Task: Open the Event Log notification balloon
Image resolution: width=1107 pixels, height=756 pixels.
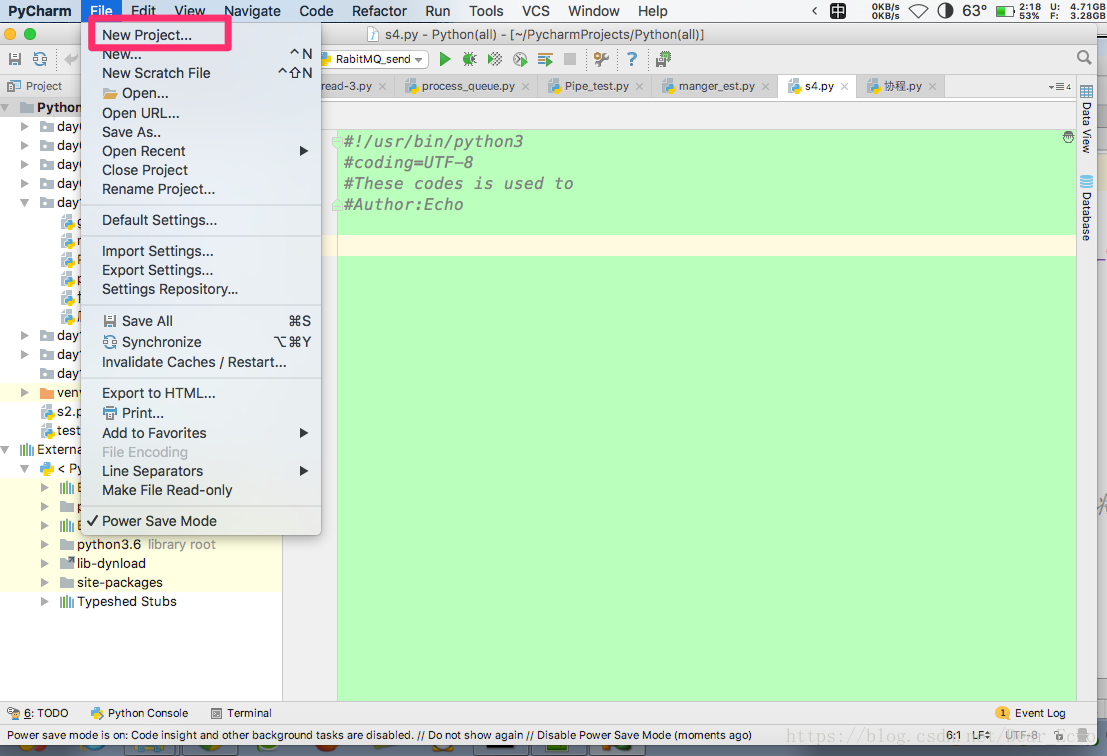Action: click(1031, 713)
